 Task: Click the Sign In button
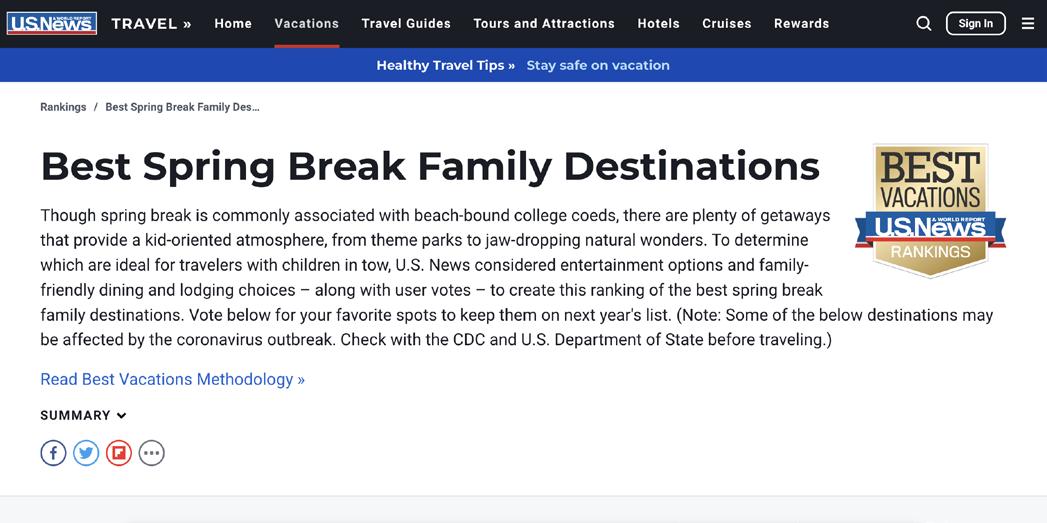point(975,23)
